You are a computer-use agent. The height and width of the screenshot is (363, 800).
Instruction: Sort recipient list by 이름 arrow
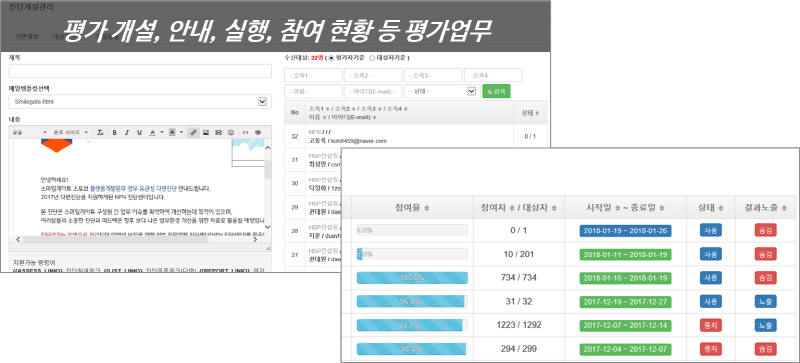point(323,117)
